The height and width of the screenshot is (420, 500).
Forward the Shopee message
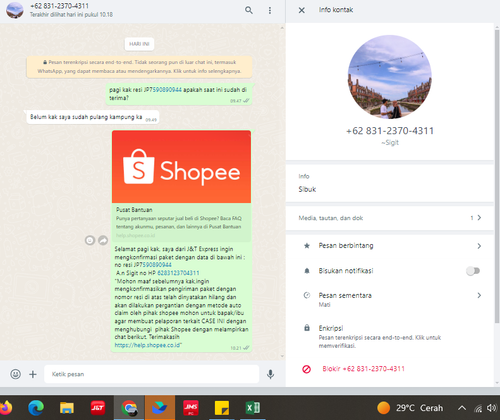103,240
